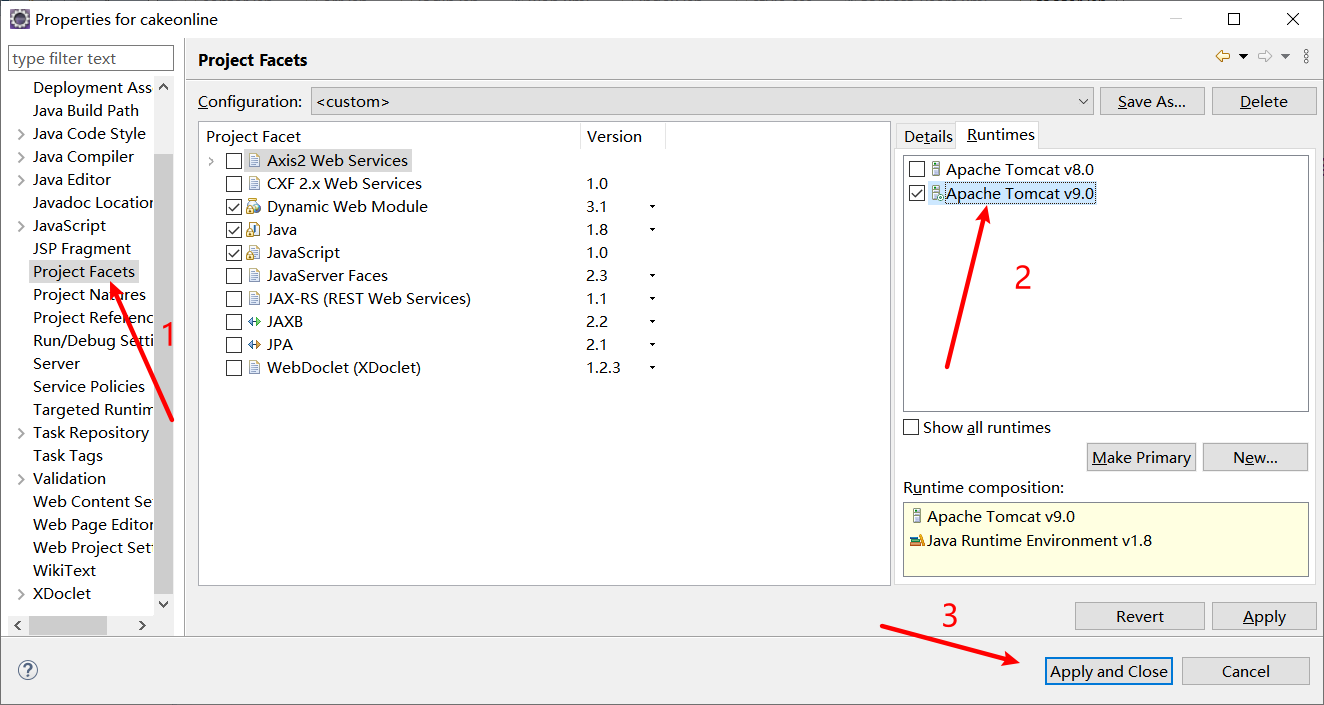1324x705 pixels.
Task: Click the Apache Tomcat v9.0 server icon
Action: tap(936, 193)
